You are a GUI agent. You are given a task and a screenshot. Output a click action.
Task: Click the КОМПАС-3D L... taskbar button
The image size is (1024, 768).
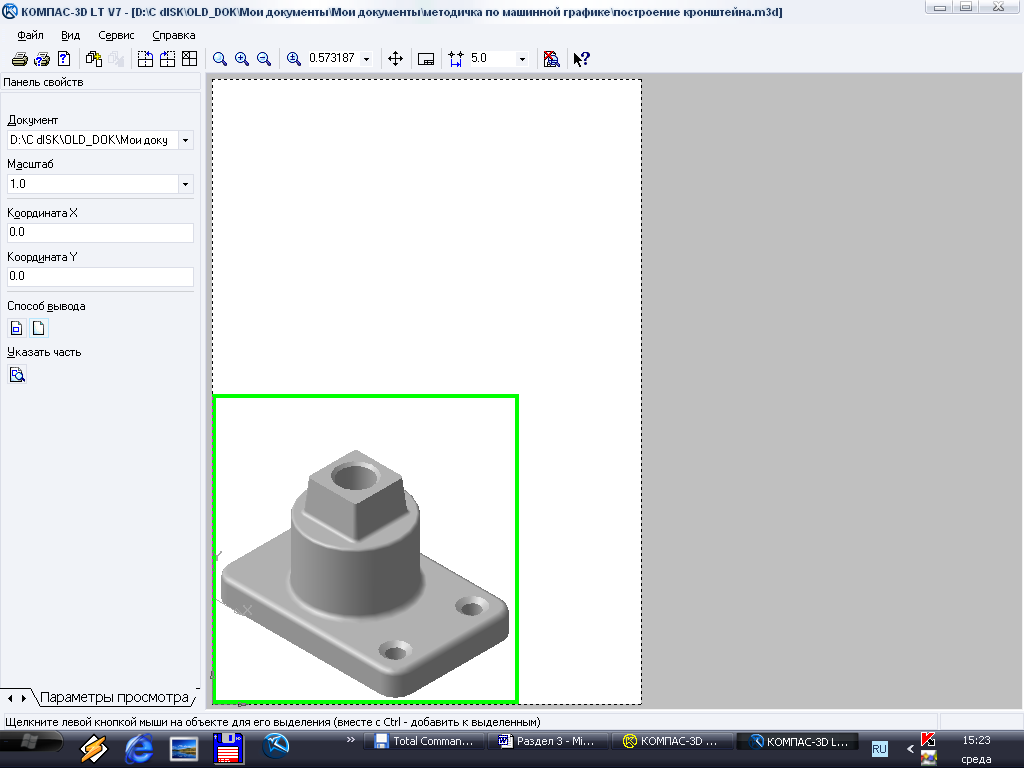(798, 741)
